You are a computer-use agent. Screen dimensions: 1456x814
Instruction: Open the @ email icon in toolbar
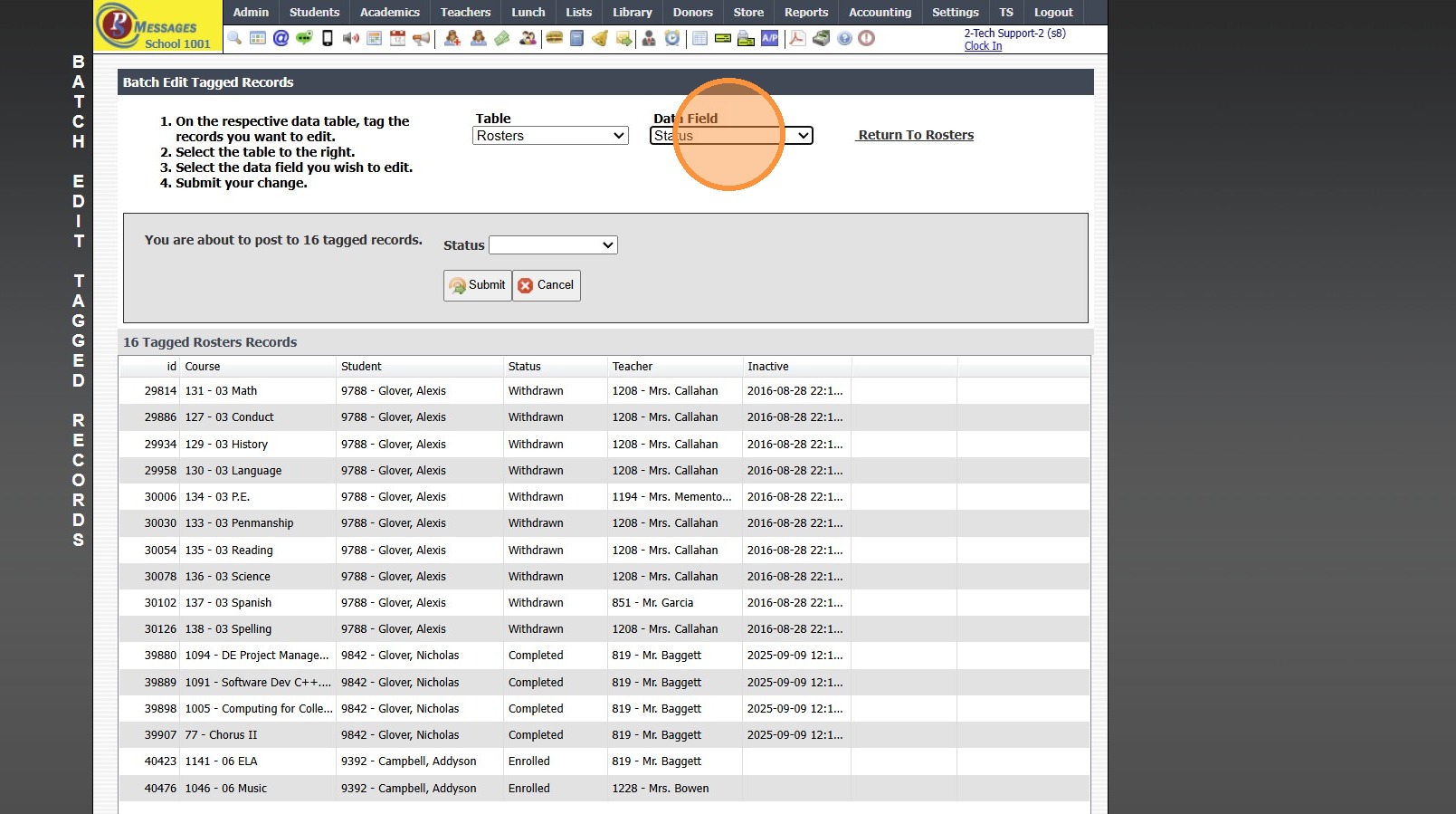pos(281,38)
